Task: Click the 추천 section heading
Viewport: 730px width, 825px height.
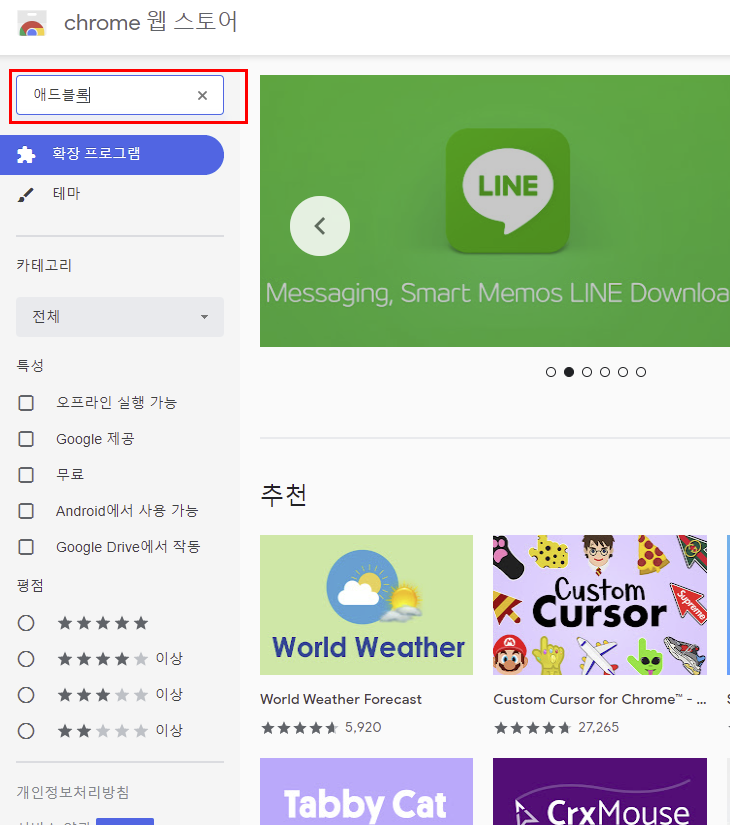Action: click(x=283, y=495)
